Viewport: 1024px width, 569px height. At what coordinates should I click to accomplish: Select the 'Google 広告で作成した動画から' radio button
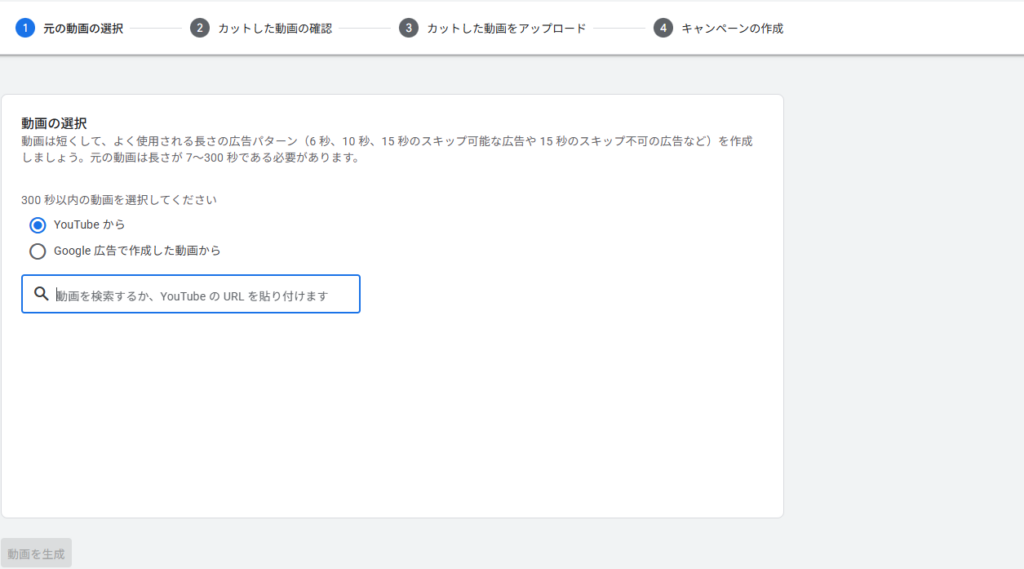click(x=38, y=251)
